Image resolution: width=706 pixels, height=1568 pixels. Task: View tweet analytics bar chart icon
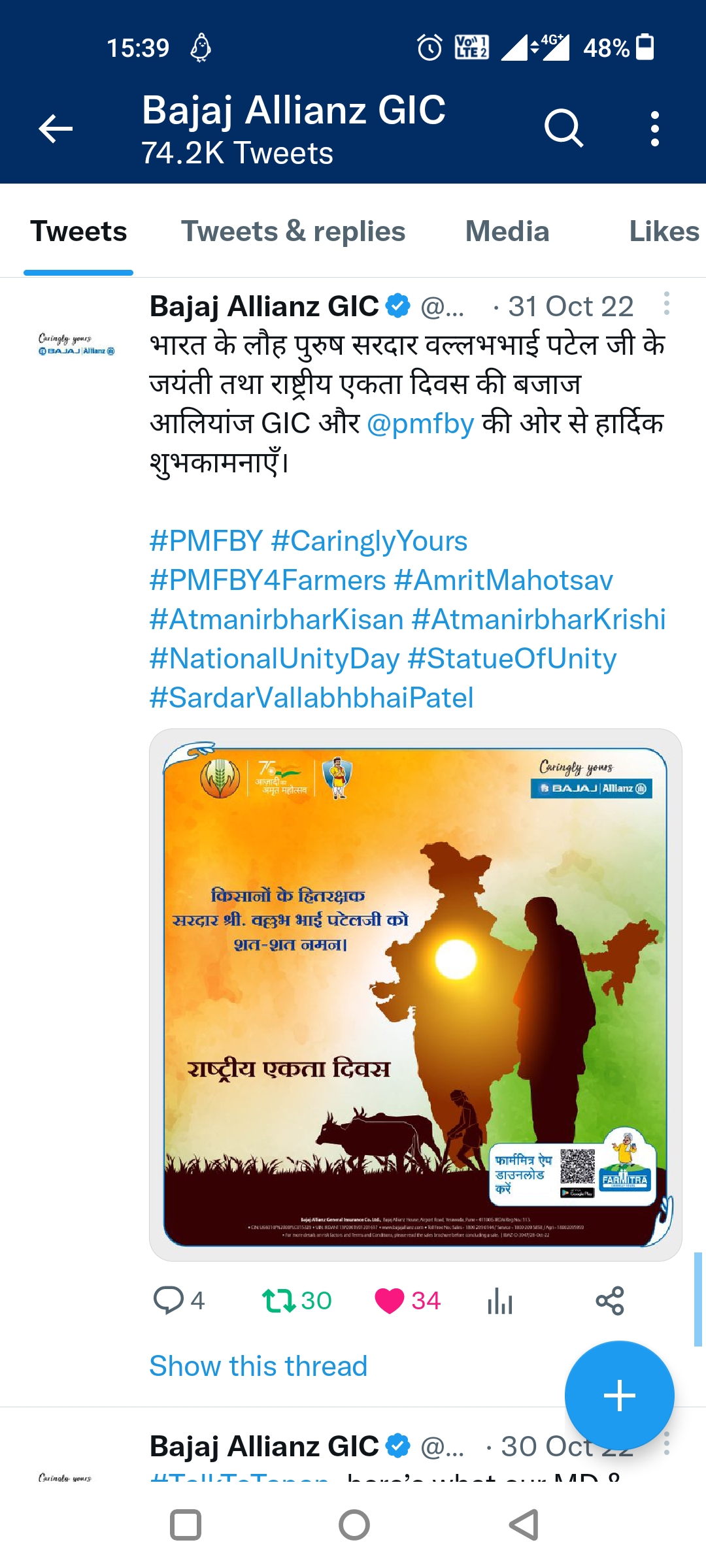(x=500, y=1300)
